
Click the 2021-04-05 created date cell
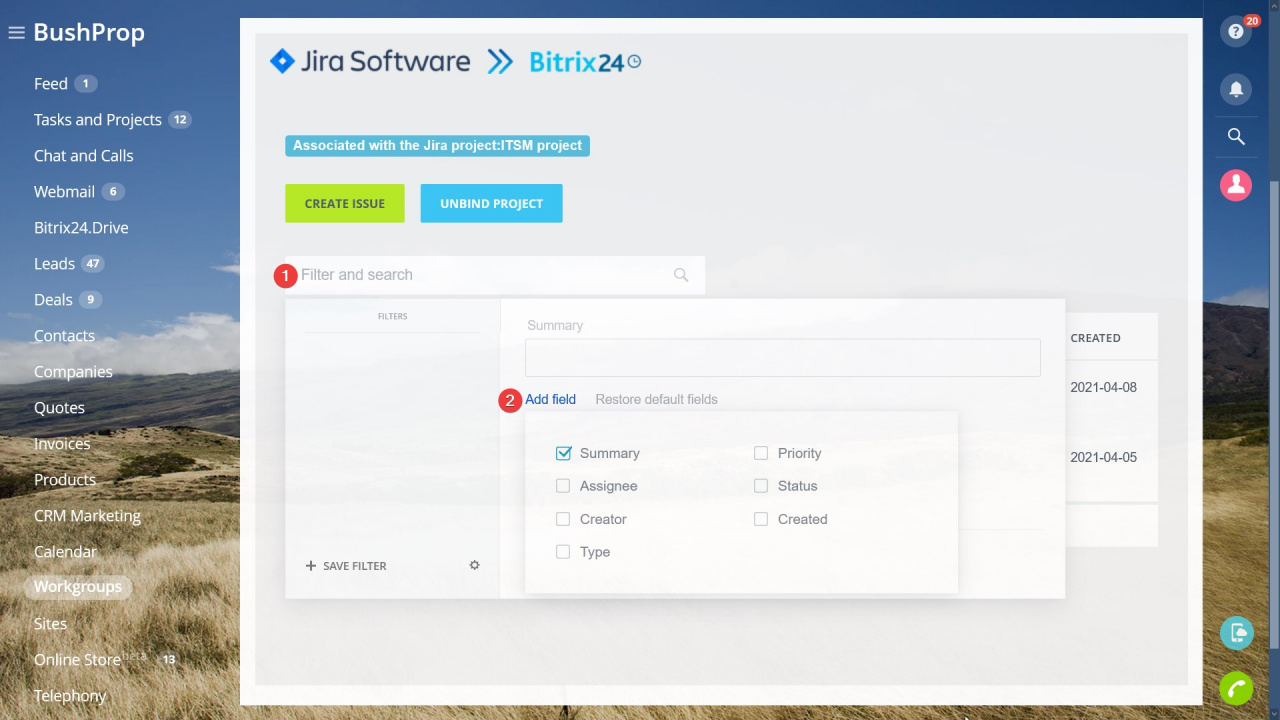1104,457
